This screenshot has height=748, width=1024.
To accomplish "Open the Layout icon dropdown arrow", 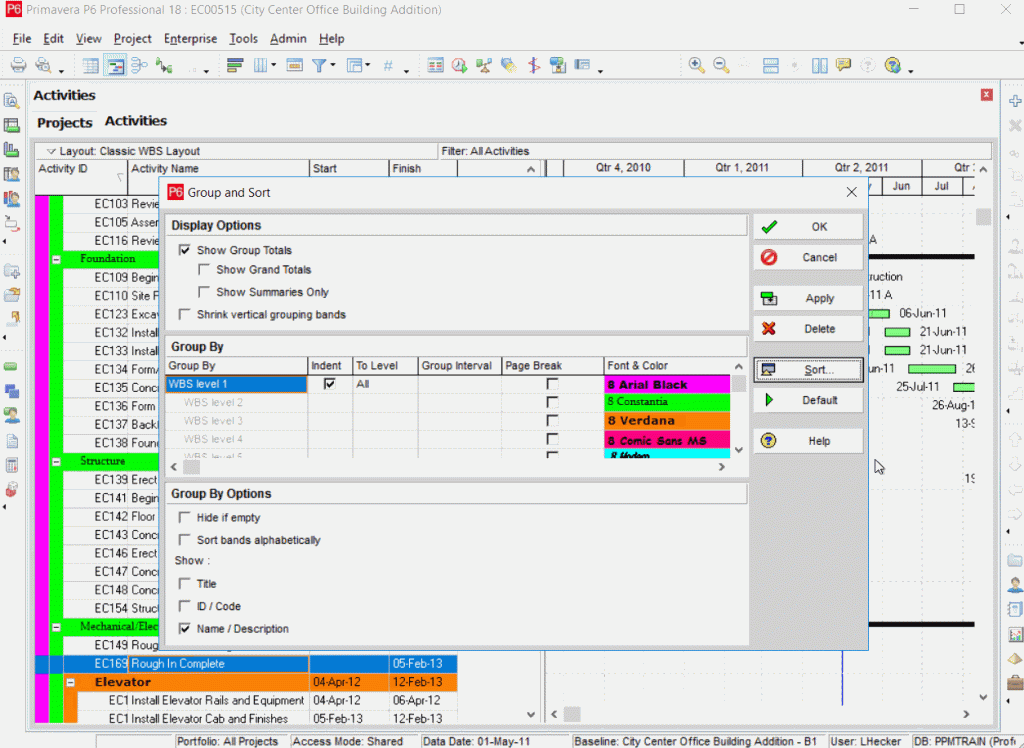I will 368,65.
